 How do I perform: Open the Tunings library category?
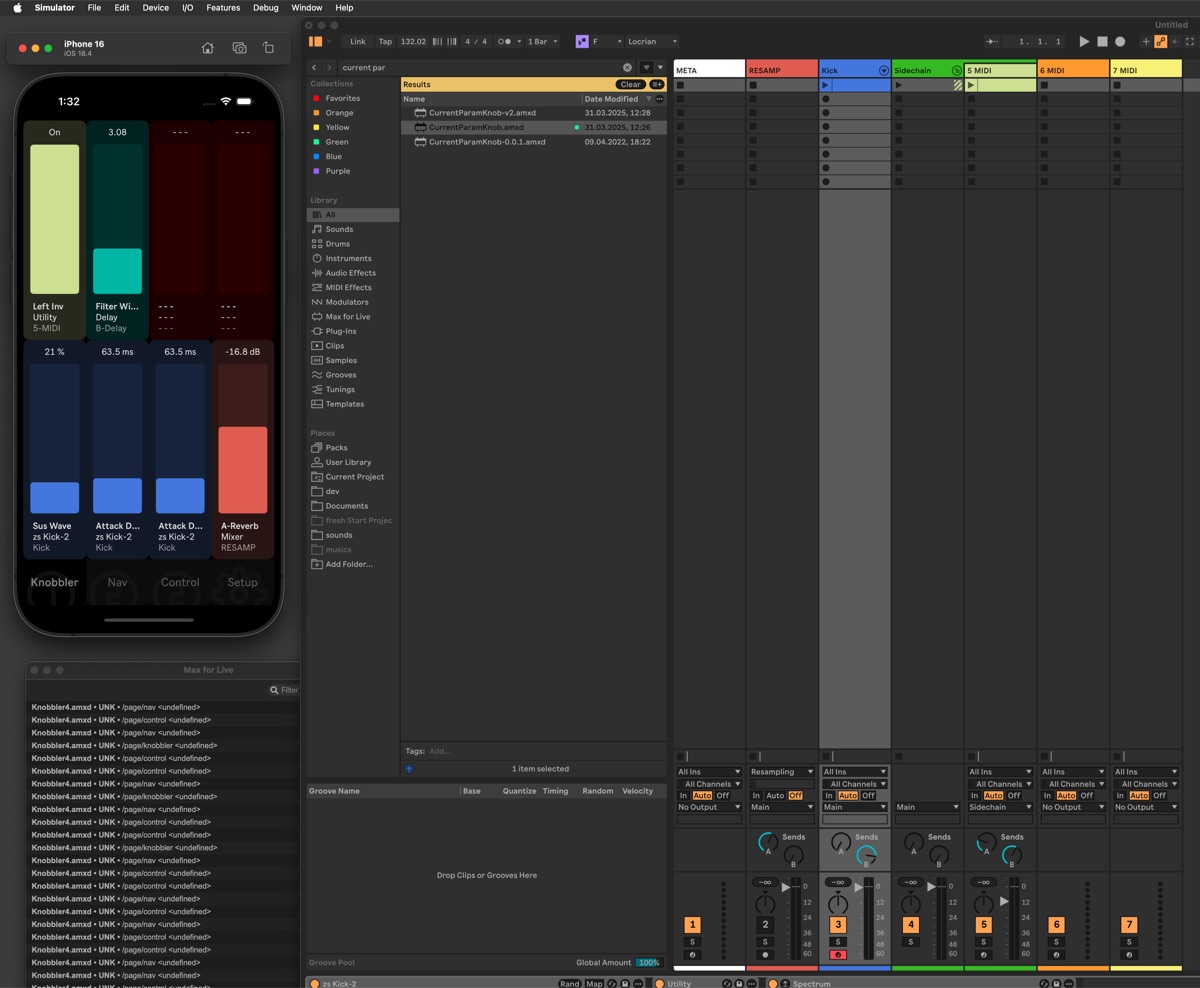pyautogui.click(x=340, y=389)
